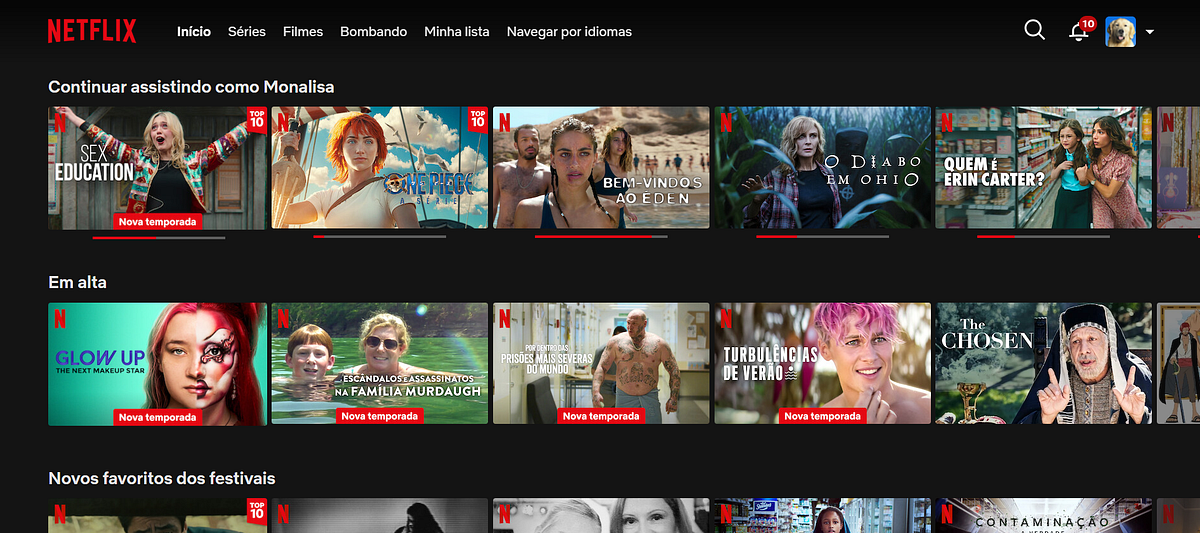The height and width of the screenshot is (533, 1200).
Task: Click the Netflix logo
Action: (x=91, y=31)
